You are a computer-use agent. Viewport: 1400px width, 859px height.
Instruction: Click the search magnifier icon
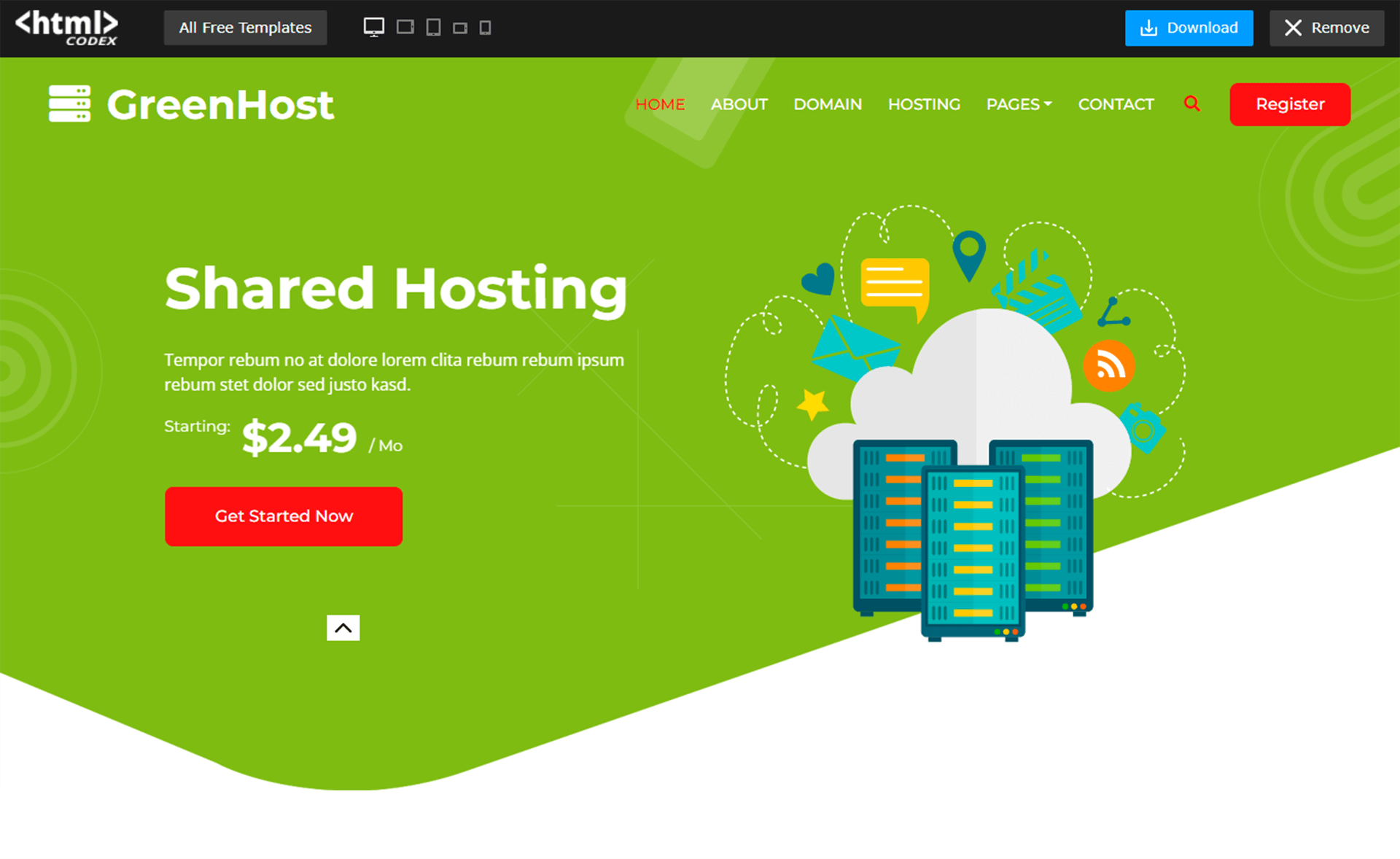(1193, 104)
